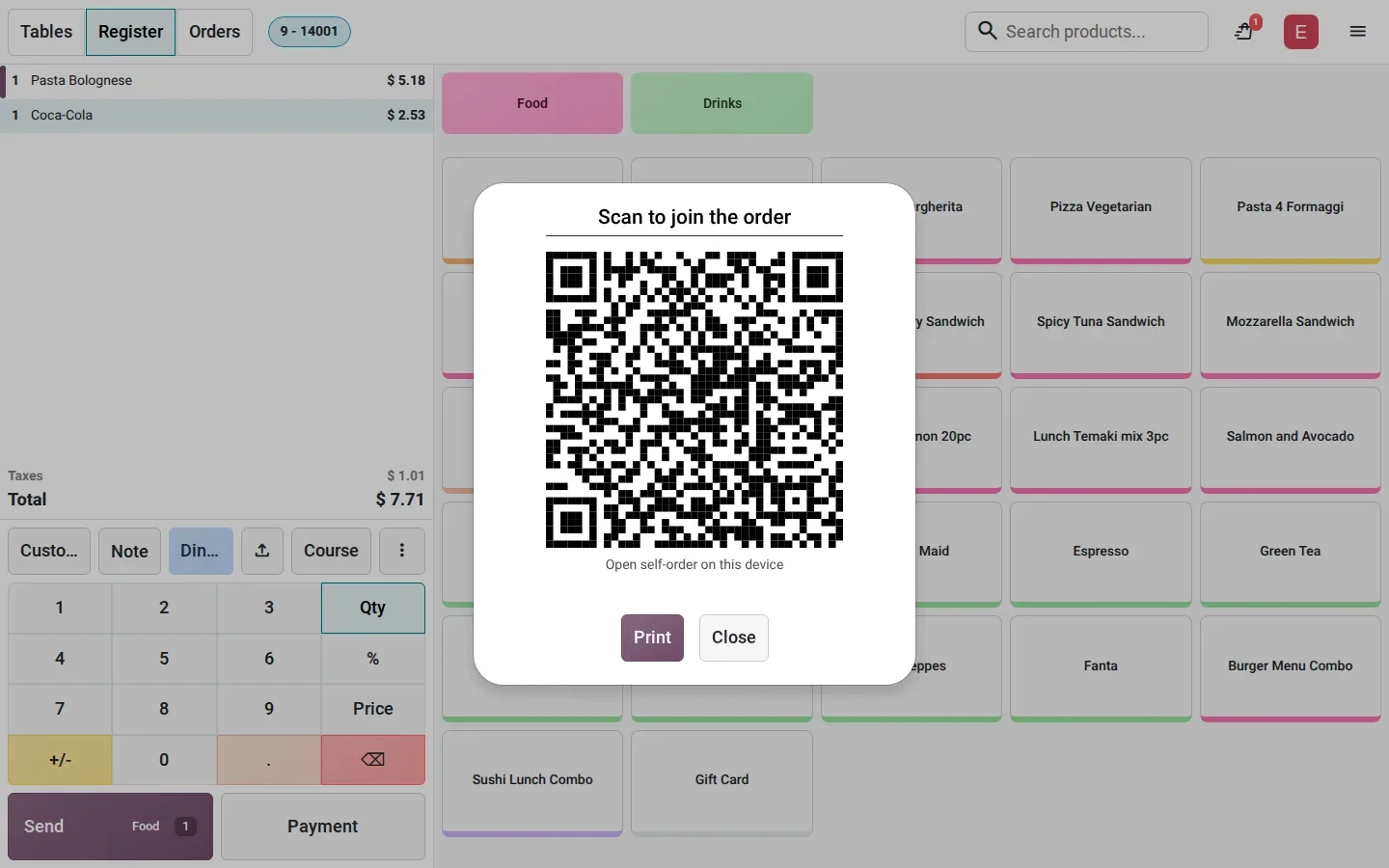Switch to the Tables tab

[x=46, y=32]
